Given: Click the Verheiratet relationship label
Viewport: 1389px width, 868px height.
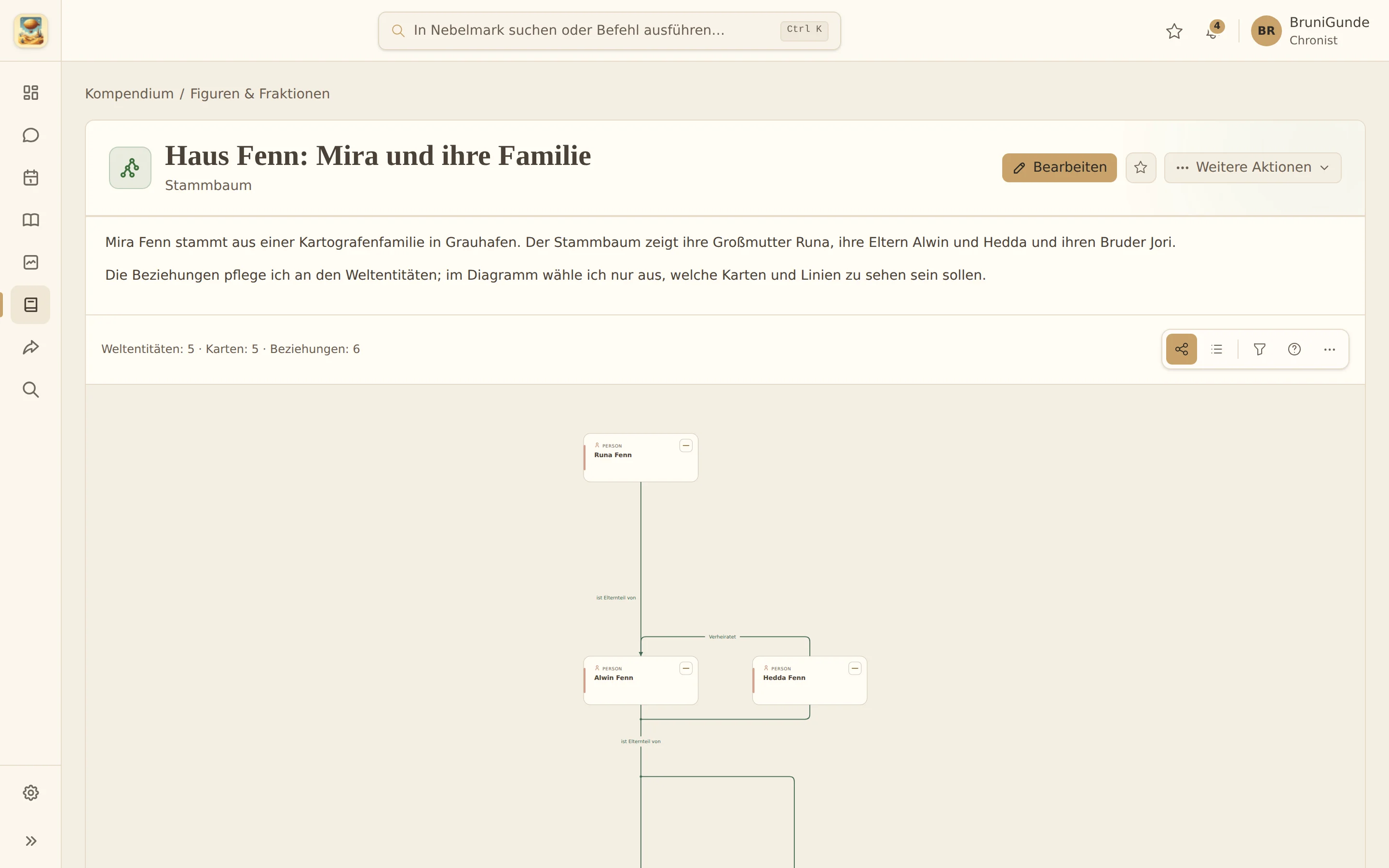Looking at the screenshot, I should (x=722, y=637).
